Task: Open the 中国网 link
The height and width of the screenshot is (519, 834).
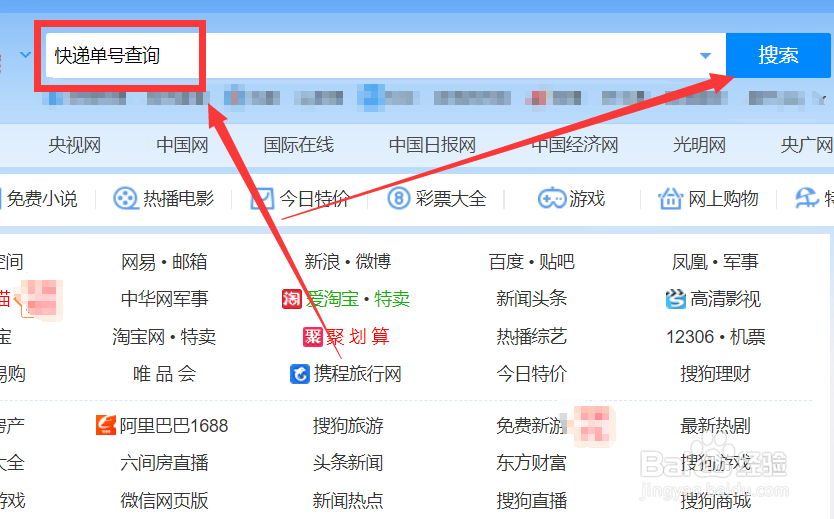Action: [182, 145]
